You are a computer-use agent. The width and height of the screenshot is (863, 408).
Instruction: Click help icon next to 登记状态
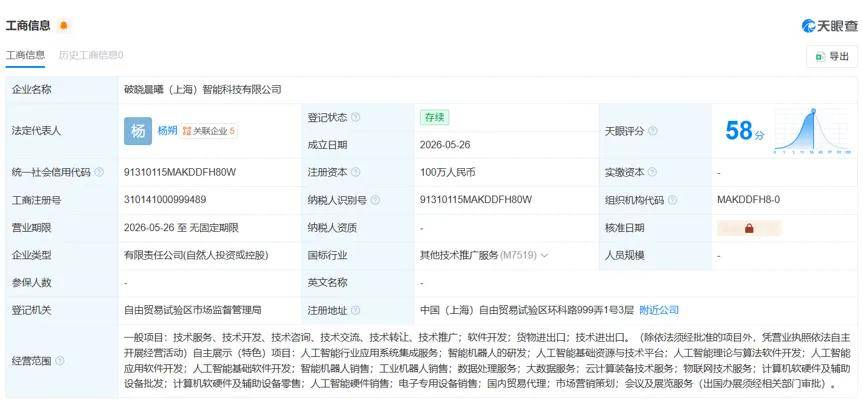coord(356,117)
